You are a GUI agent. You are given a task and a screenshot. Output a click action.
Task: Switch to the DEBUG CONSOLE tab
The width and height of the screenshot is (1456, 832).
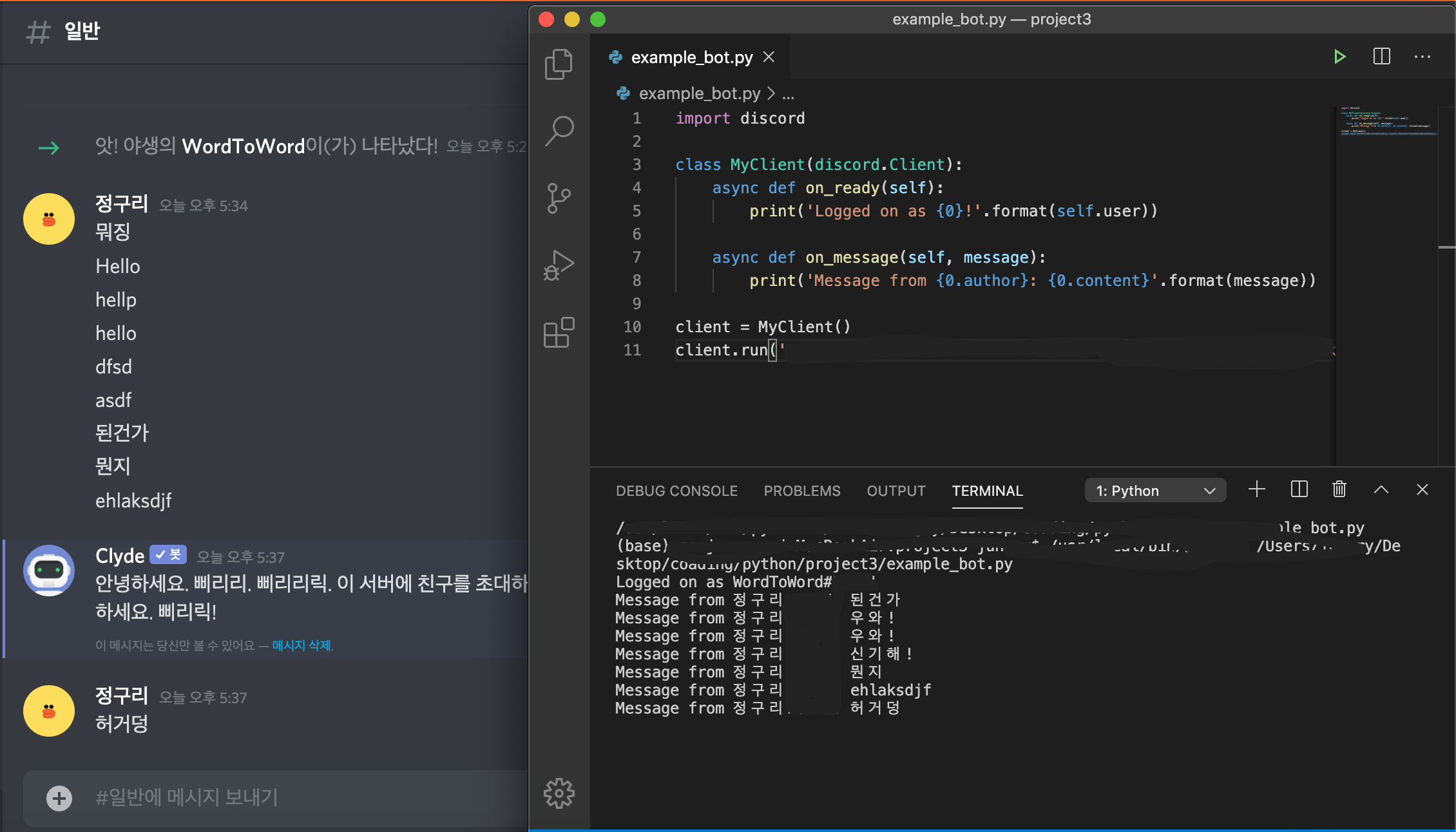click(676, 491)
